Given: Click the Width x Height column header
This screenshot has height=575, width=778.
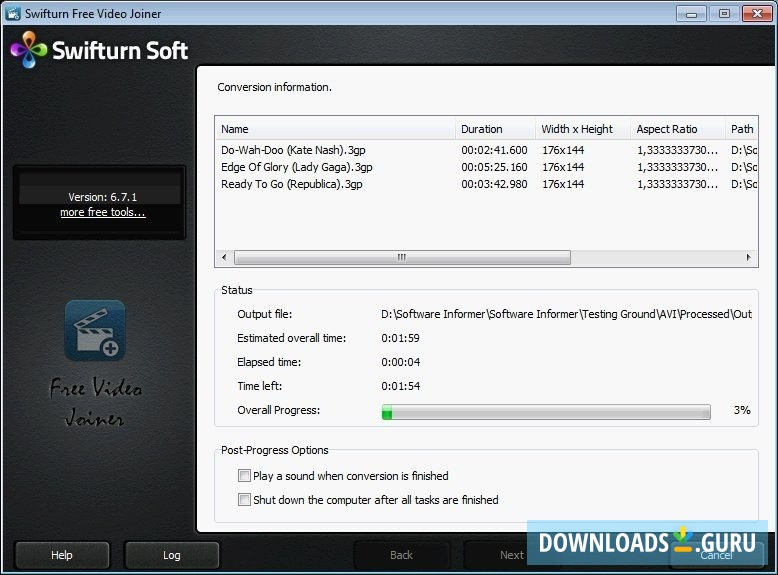Looking at the screenshot, I should tap(583, 129).
